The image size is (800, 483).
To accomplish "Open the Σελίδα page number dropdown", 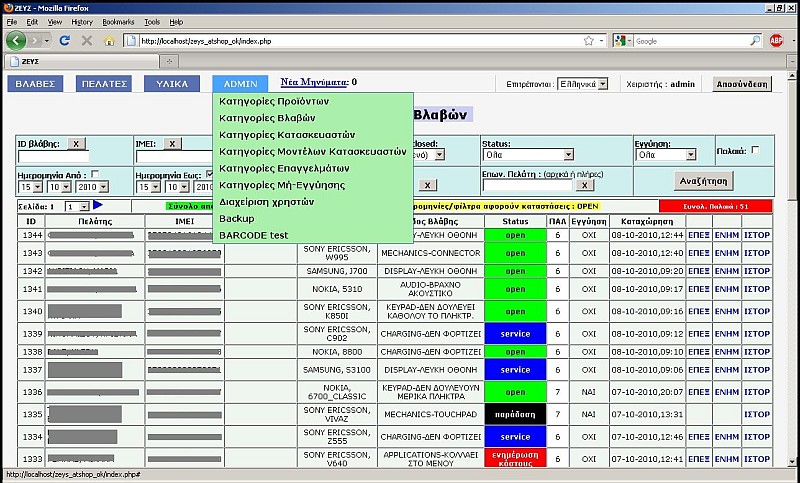I will tap(77, 207).
